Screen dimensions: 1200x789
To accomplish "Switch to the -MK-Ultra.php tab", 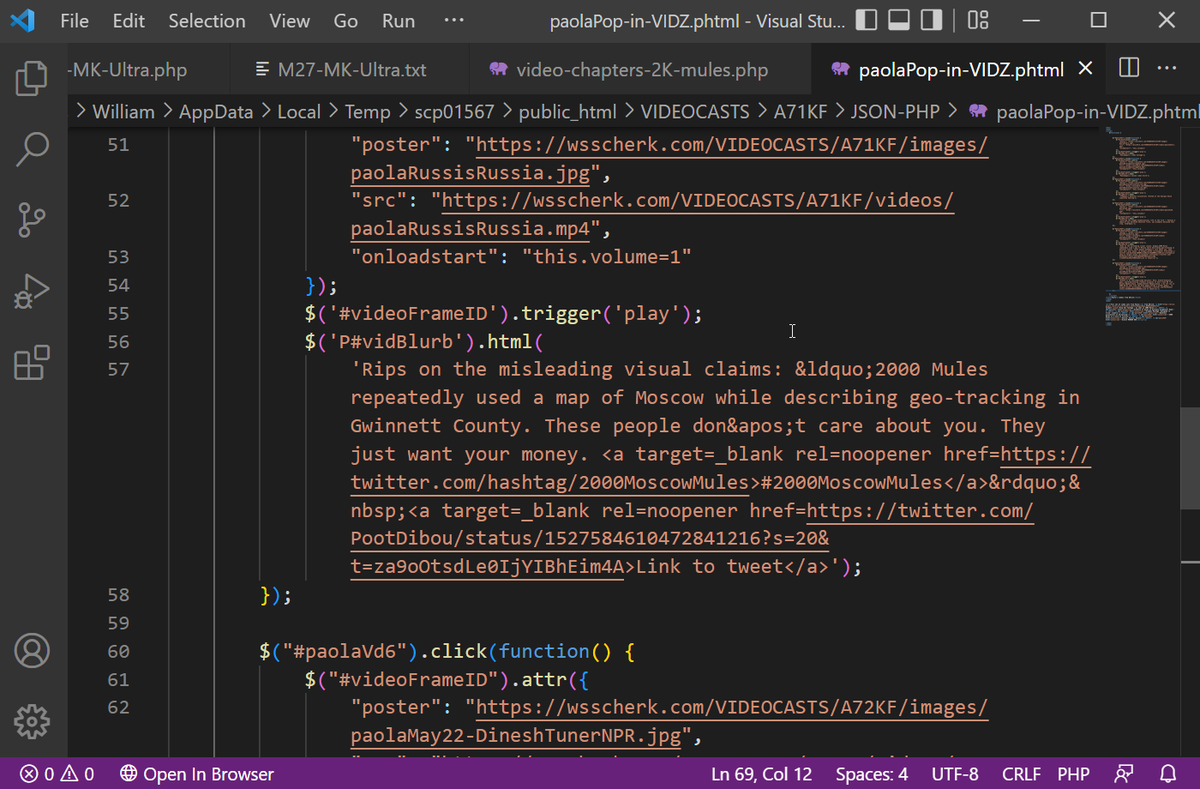I will point(151,69).
